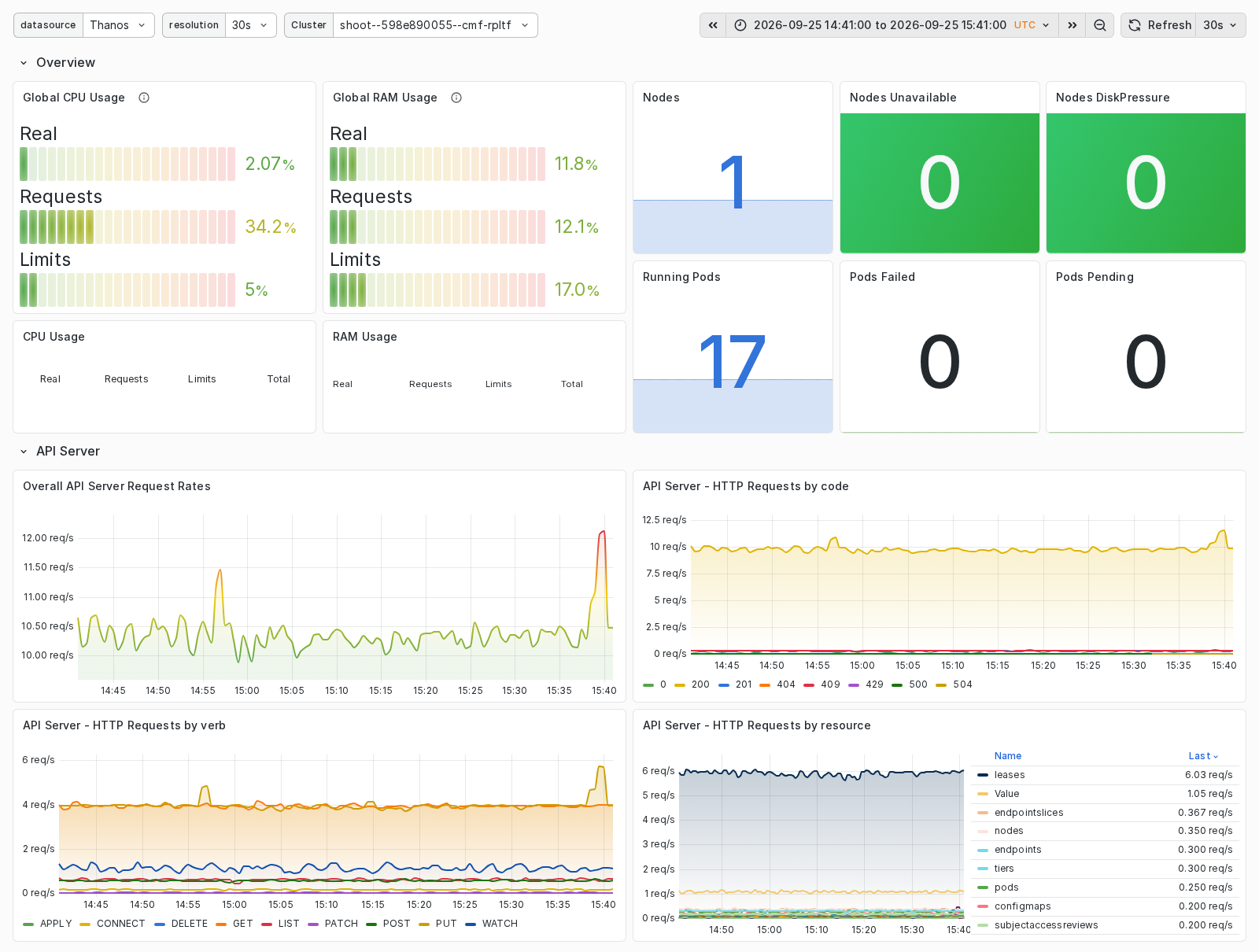Select the pods row in resource legend

tap(1105, 887)
